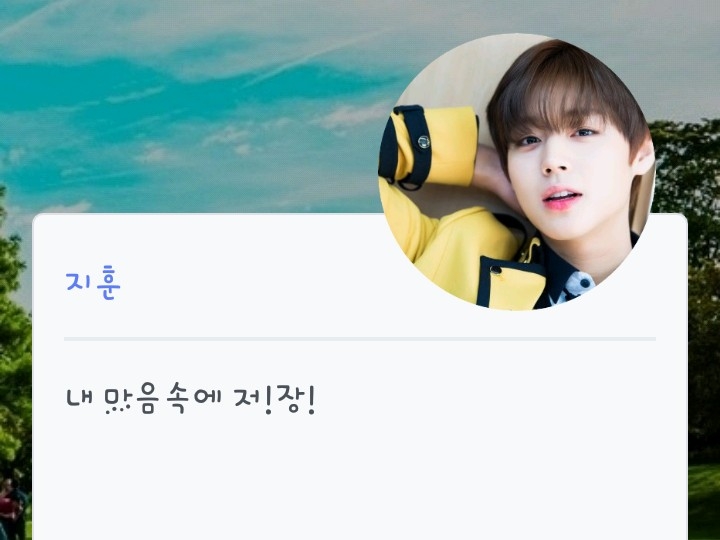Click the green tree on the left side of the background
The width and height of the screenshot is (720, 540).
[x=14, y=344]
